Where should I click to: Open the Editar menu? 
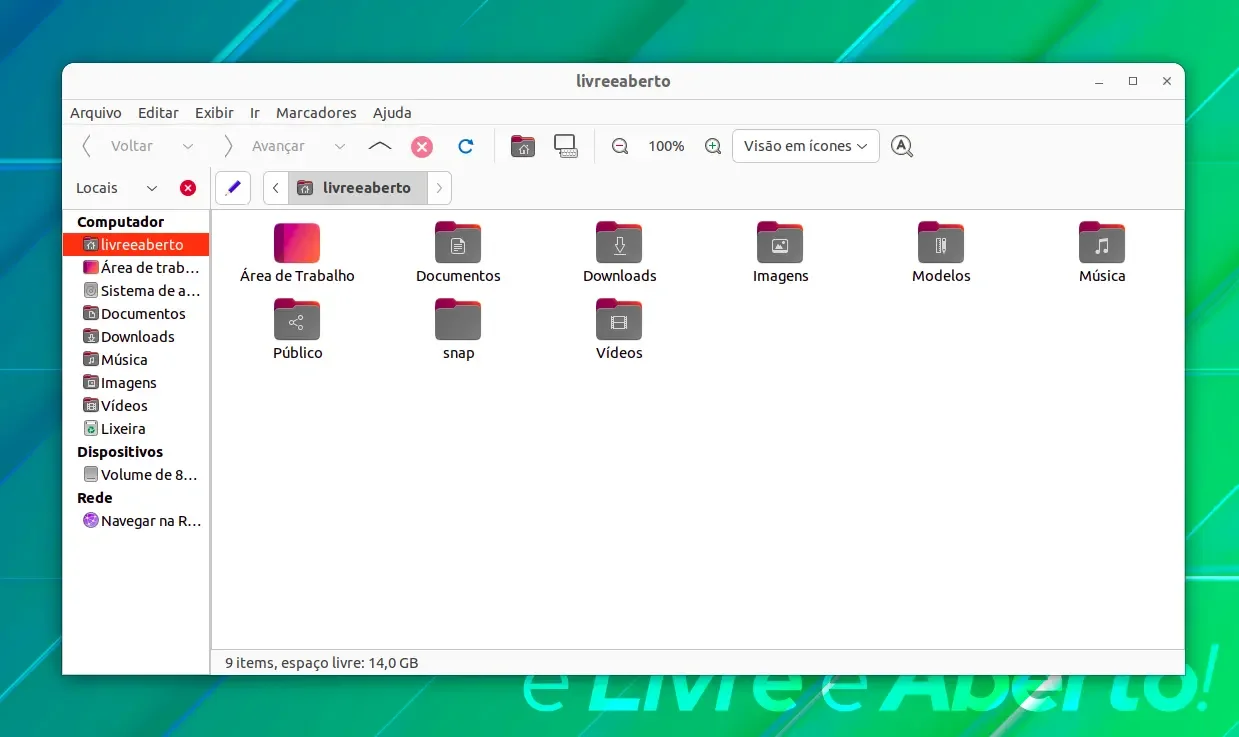158,113
